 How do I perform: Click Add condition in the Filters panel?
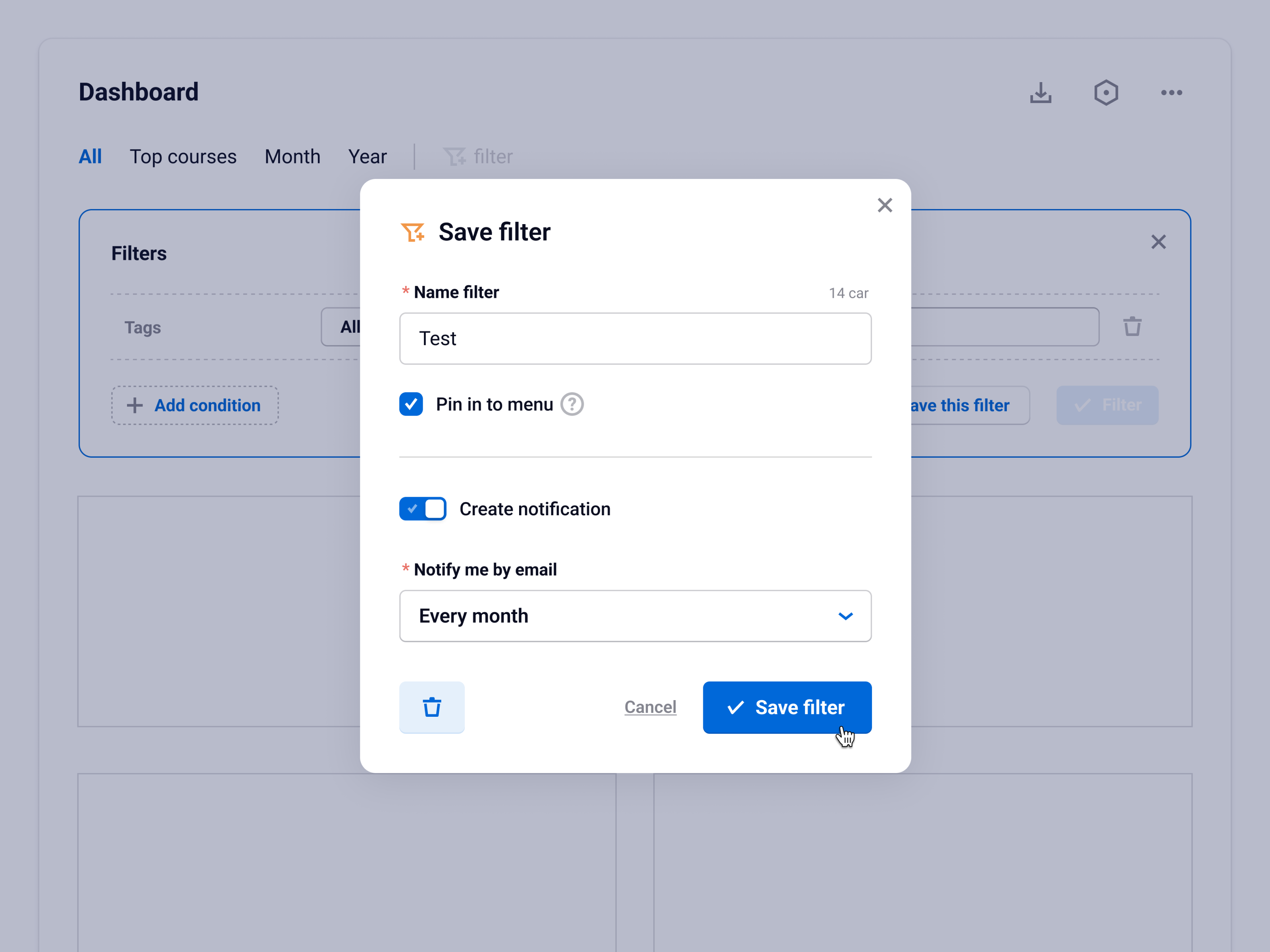(194, 405)
